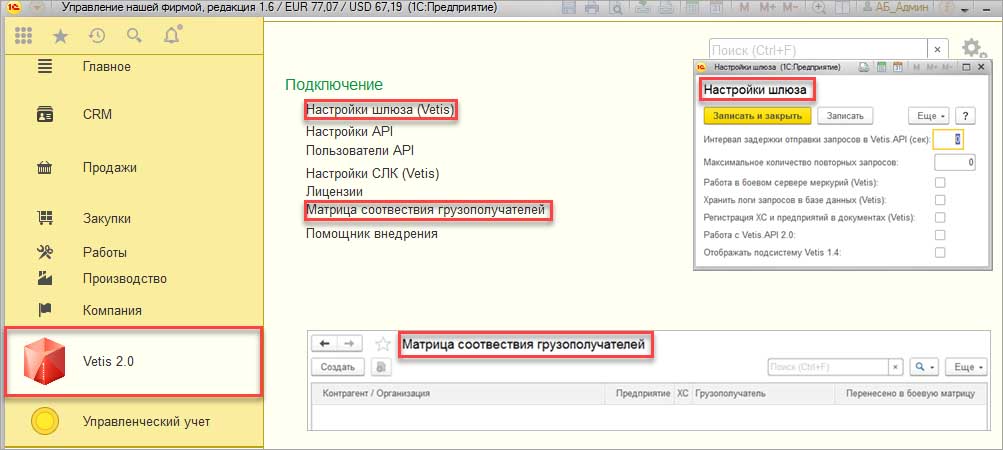Enable Работа с Vetis.API 2.0 checkbox

pyautogui.click(x=940, y=235)
